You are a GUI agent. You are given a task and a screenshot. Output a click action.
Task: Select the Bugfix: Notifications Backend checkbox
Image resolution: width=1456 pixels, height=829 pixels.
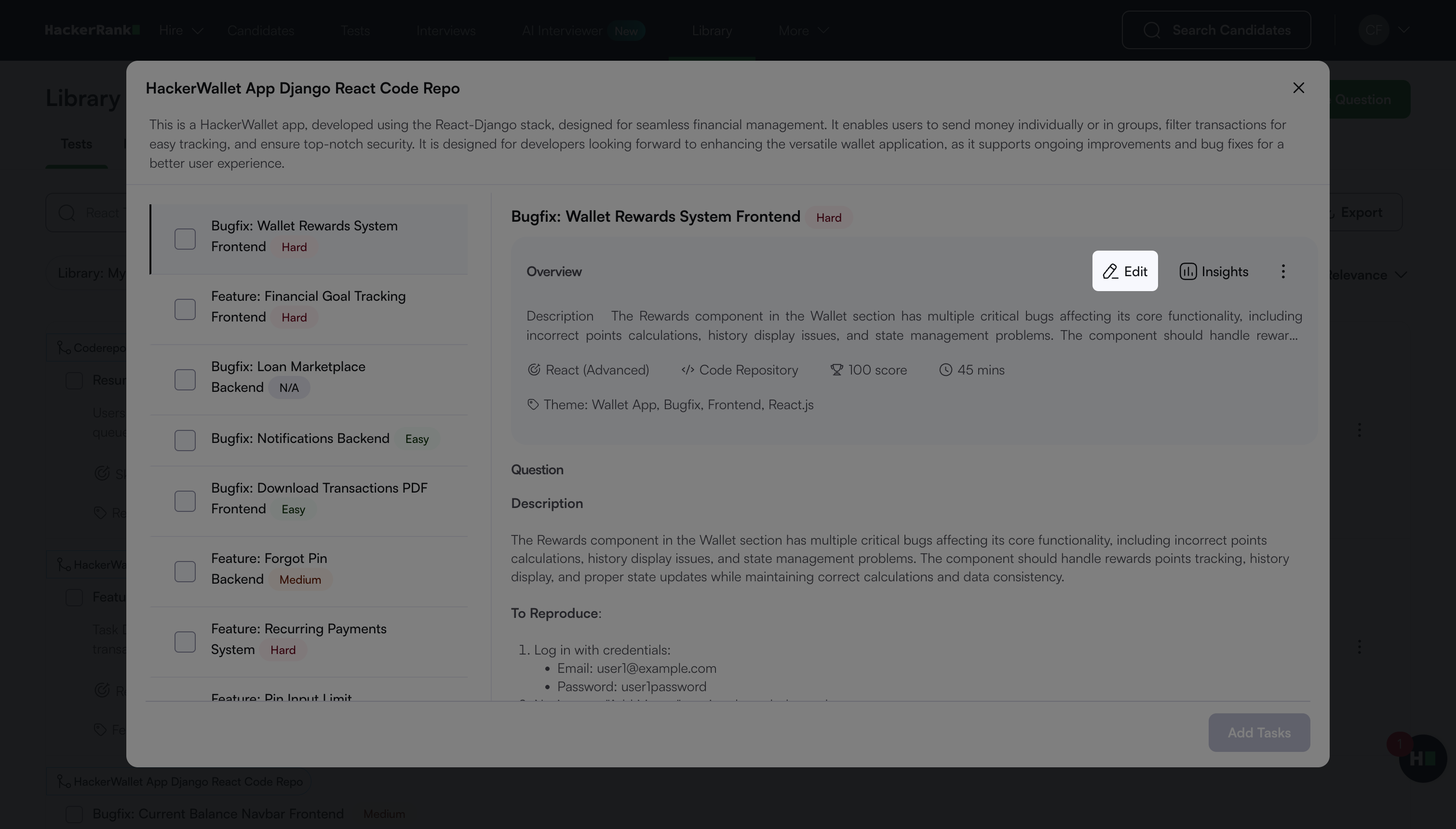coord(185,440)
